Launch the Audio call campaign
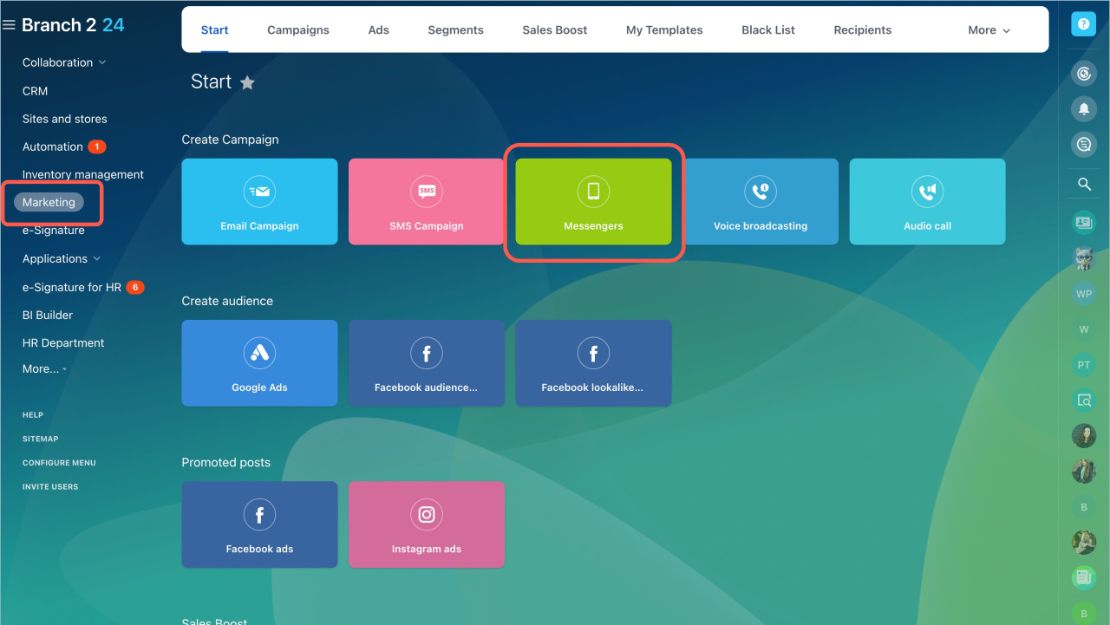 coord(927,202)
